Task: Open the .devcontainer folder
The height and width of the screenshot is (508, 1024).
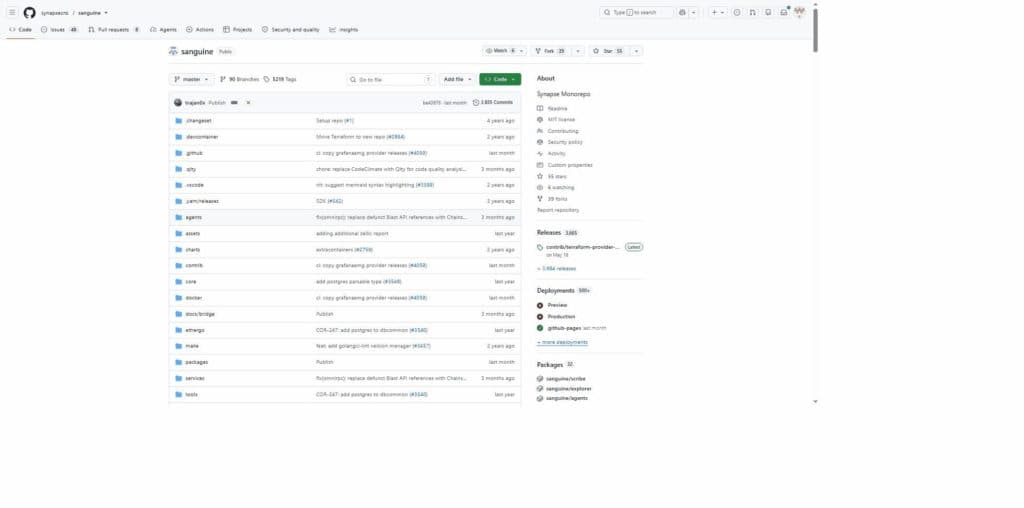Action: pyautogui.click(x=202, y=137)
